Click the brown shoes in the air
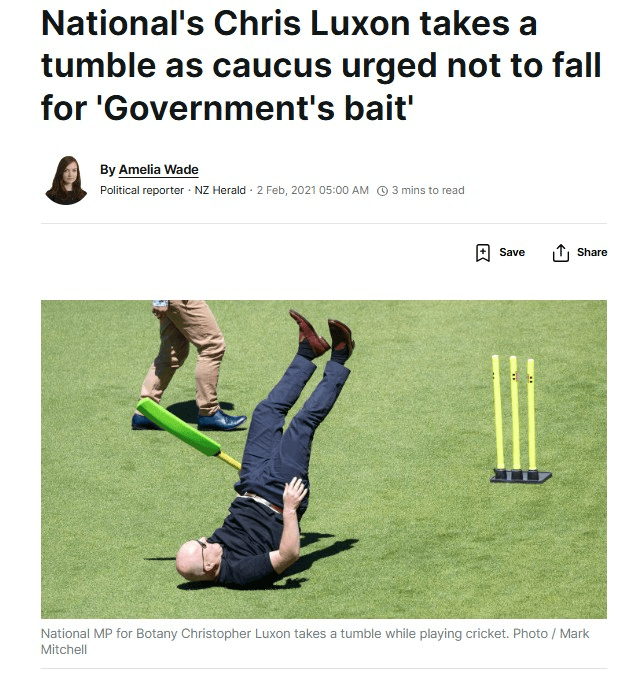The image size is (624, 673). coord(322,335)
